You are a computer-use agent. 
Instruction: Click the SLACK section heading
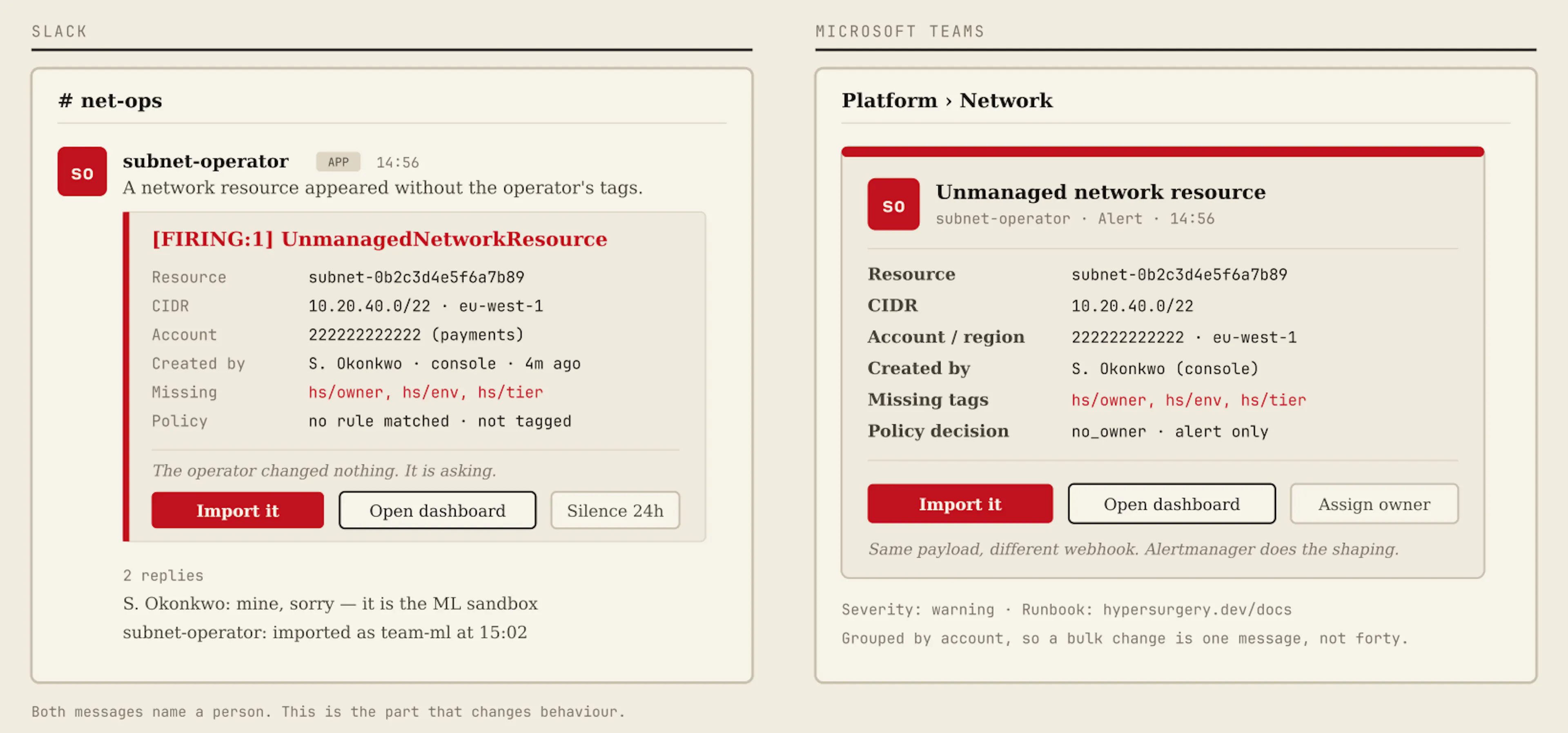point(59,32)
